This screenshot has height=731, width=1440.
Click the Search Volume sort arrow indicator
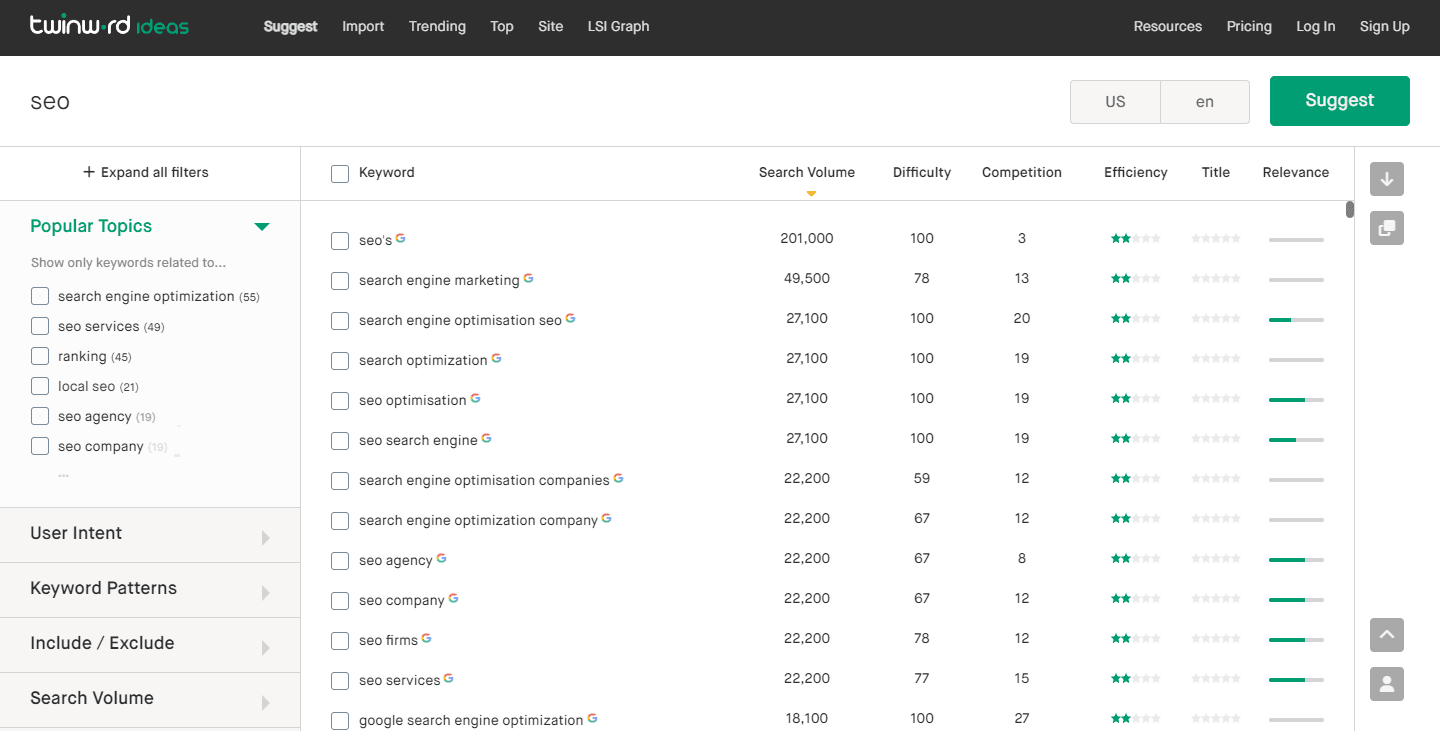point(811,193)
